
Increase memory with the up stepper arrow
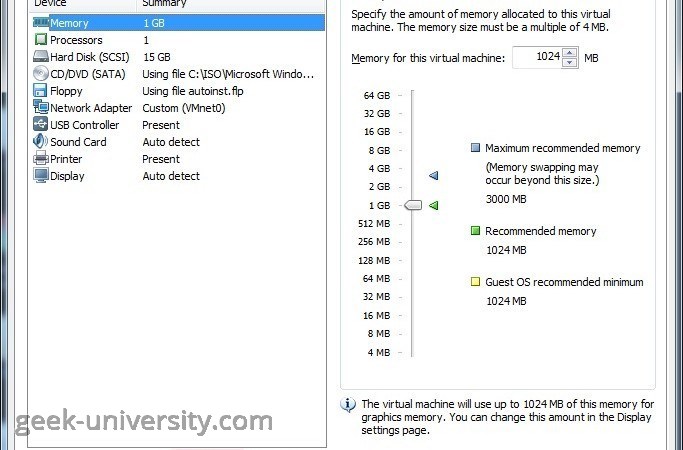(570, 53)
